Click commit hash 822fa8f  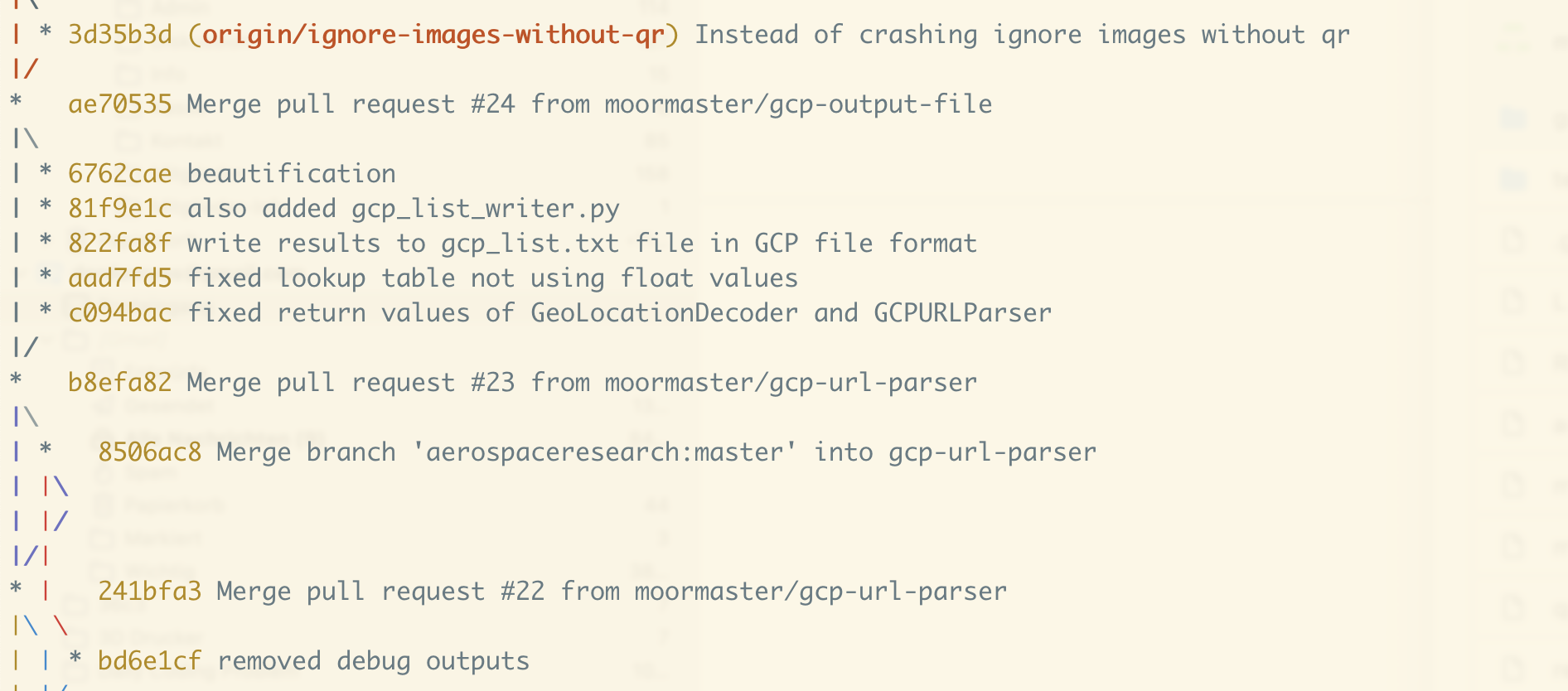pos(119,244)
